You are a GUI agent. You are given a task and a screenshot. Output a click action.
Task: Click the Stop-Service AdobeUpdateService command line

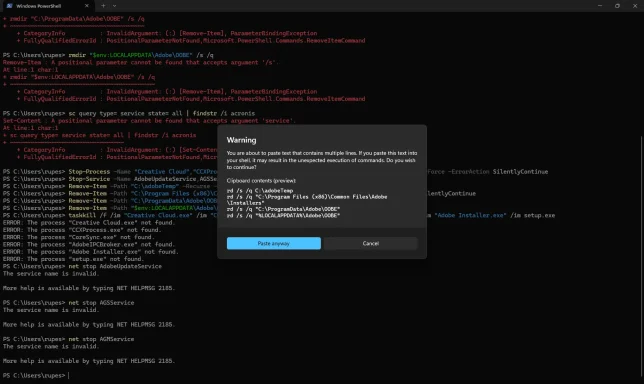110,179
